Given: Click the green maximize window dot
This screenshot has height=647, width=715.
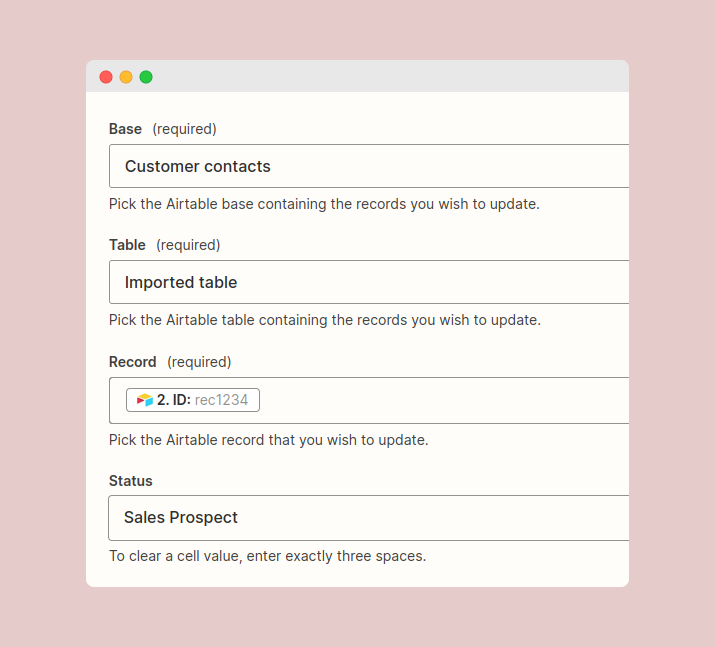Looking at the screenshot, I should click(x=146, y=77).
